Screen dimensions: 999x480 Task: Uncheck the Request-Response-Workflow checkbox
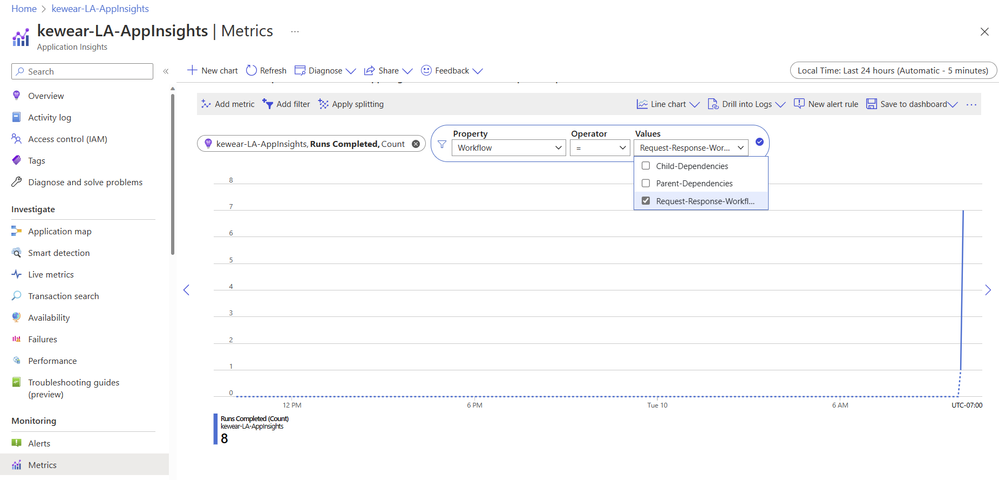point(645,201)
